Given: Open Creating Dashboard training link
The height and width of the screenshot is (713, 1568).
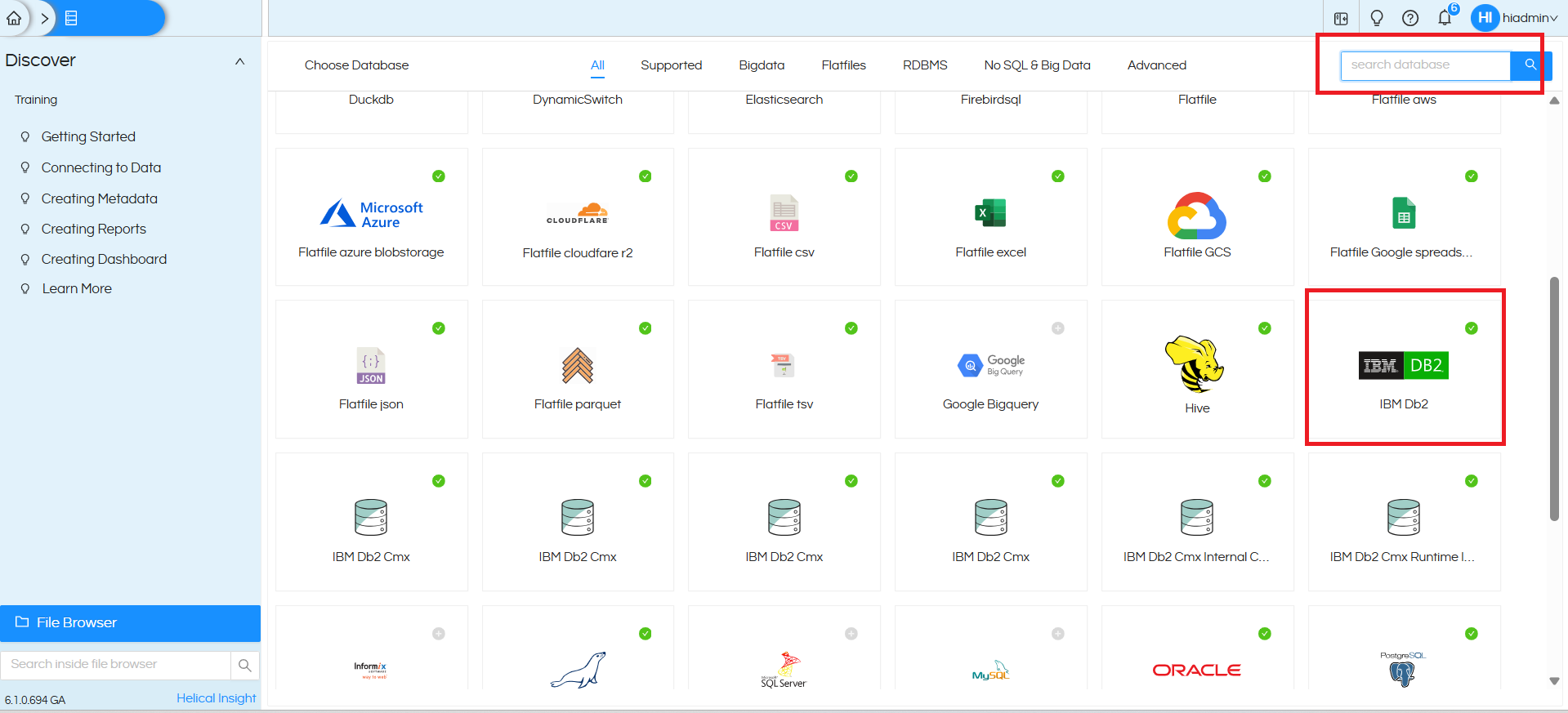Looking at the screenshot, I should tap(104, 259).
